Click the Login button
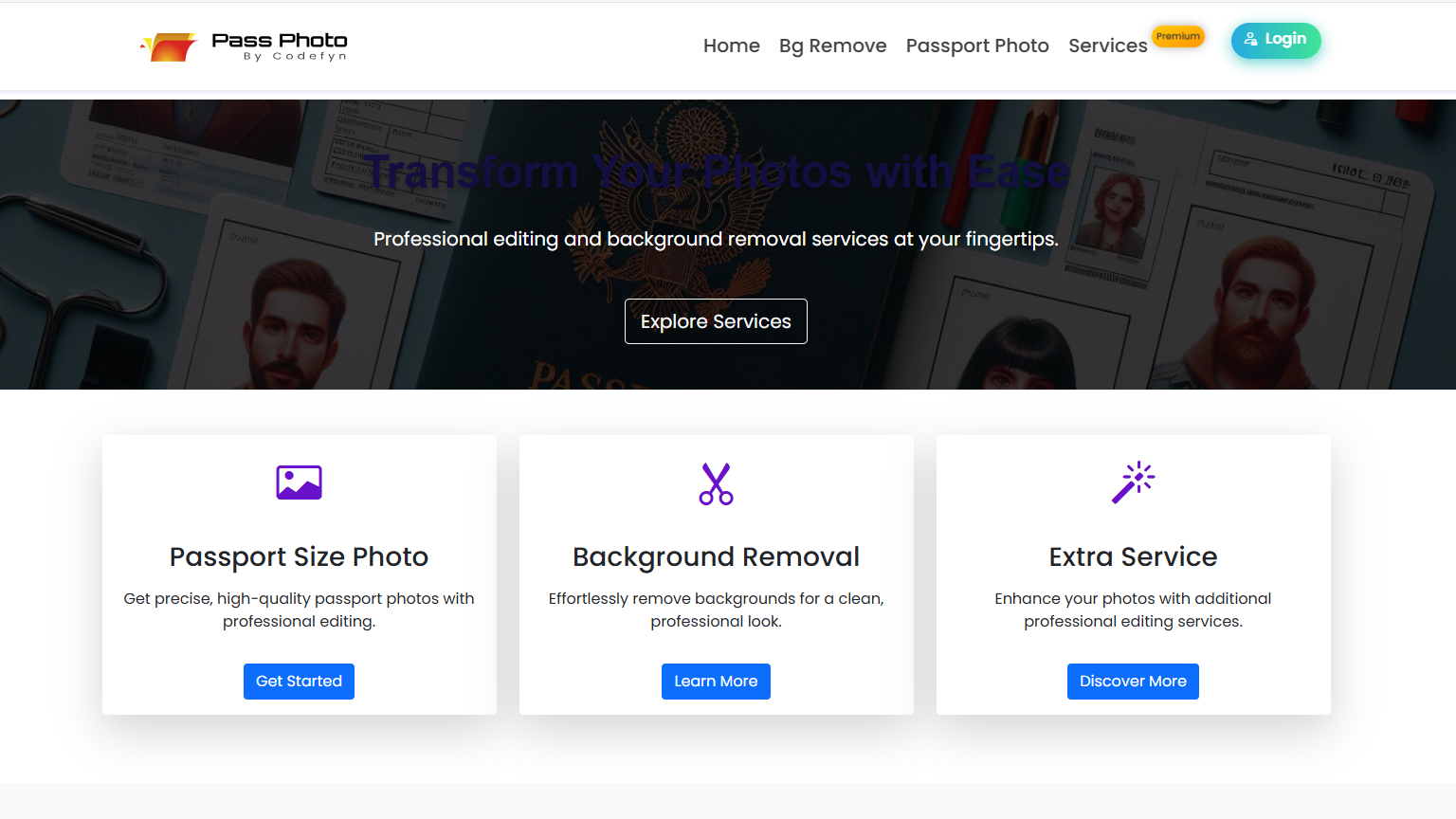This screenshot has height=819, width=1456. click(x=1276, y=40)
